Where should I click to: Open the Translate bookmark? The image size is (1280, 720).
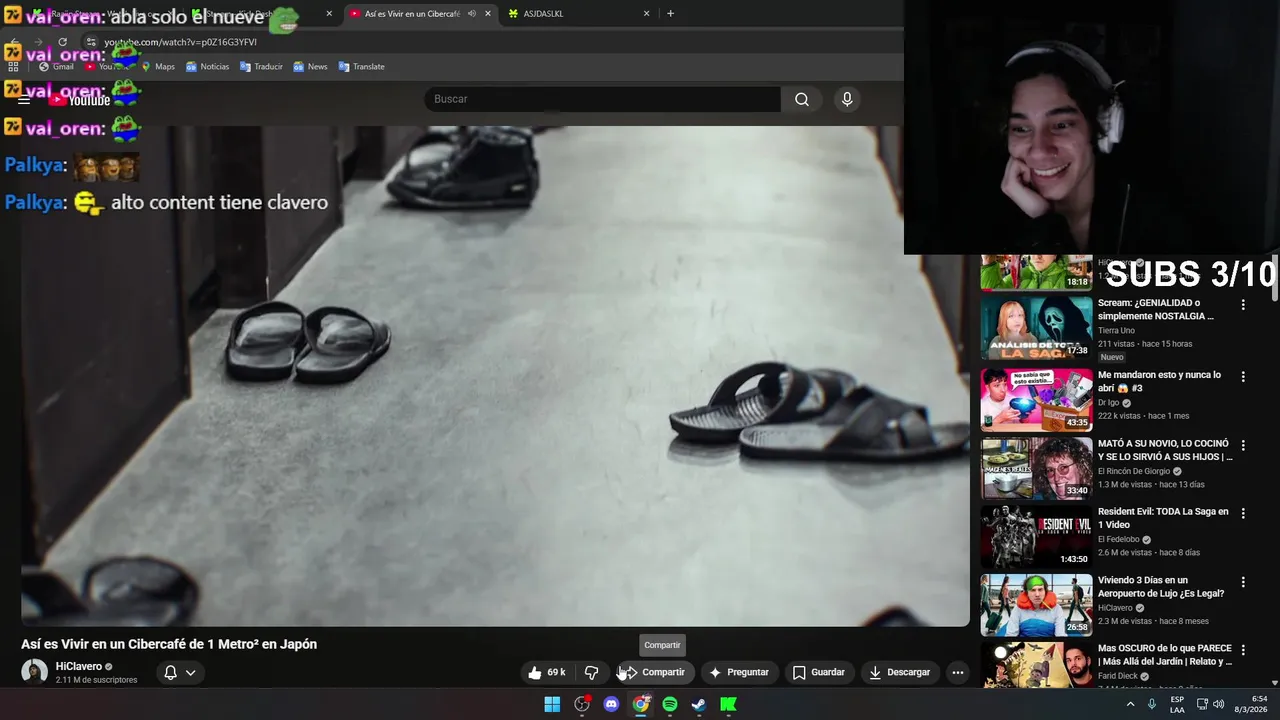pyautogui.click(x=362, y=67)
